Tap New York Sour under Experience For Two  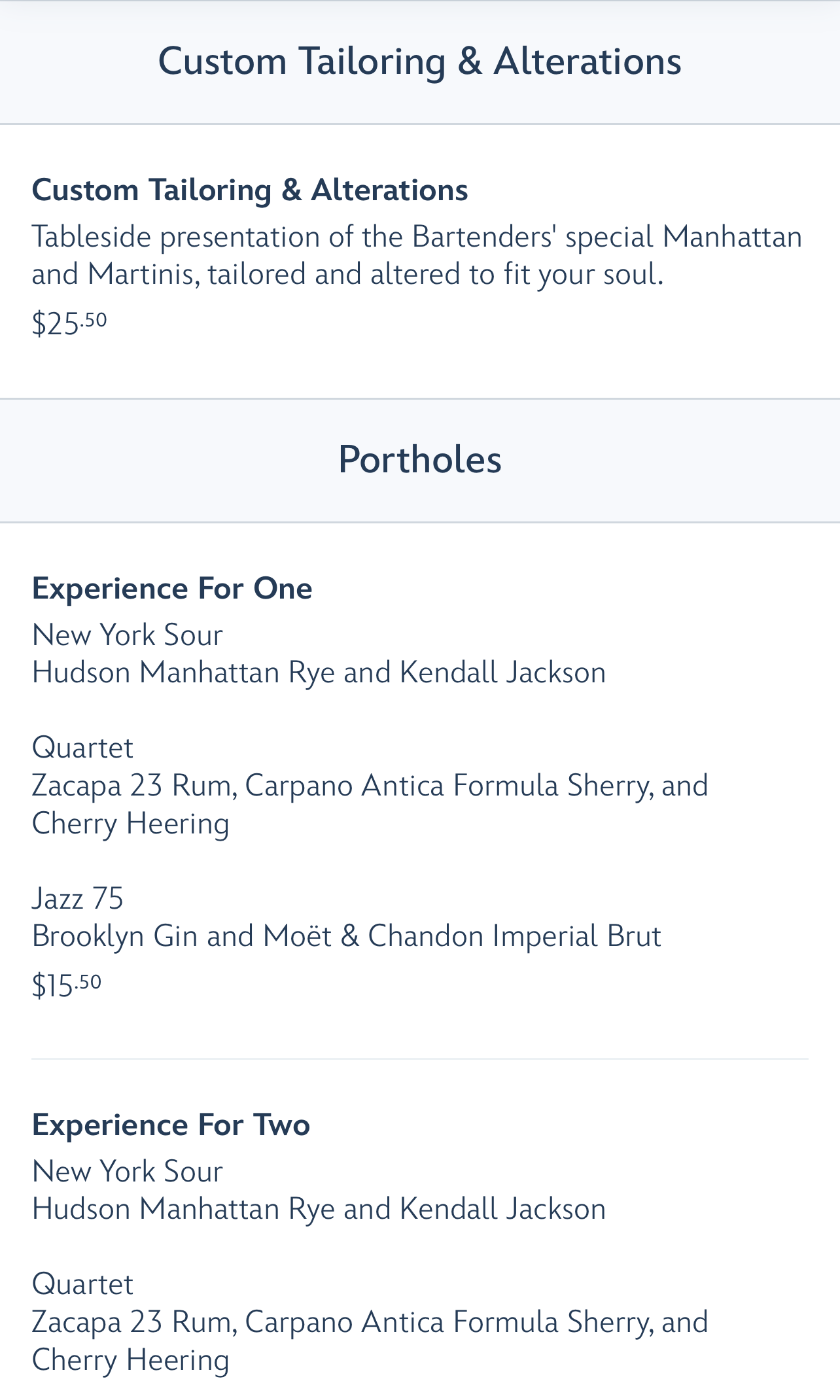(x=128, y=1172)
